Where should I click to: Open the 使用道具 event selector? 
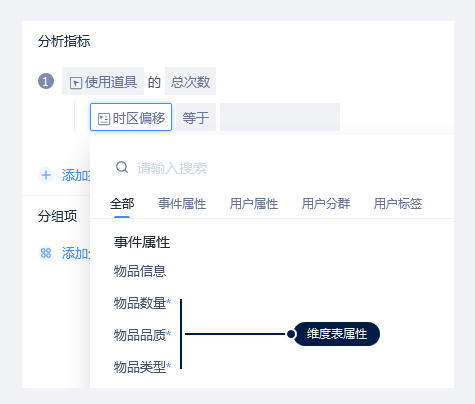[x=103, y=81]
